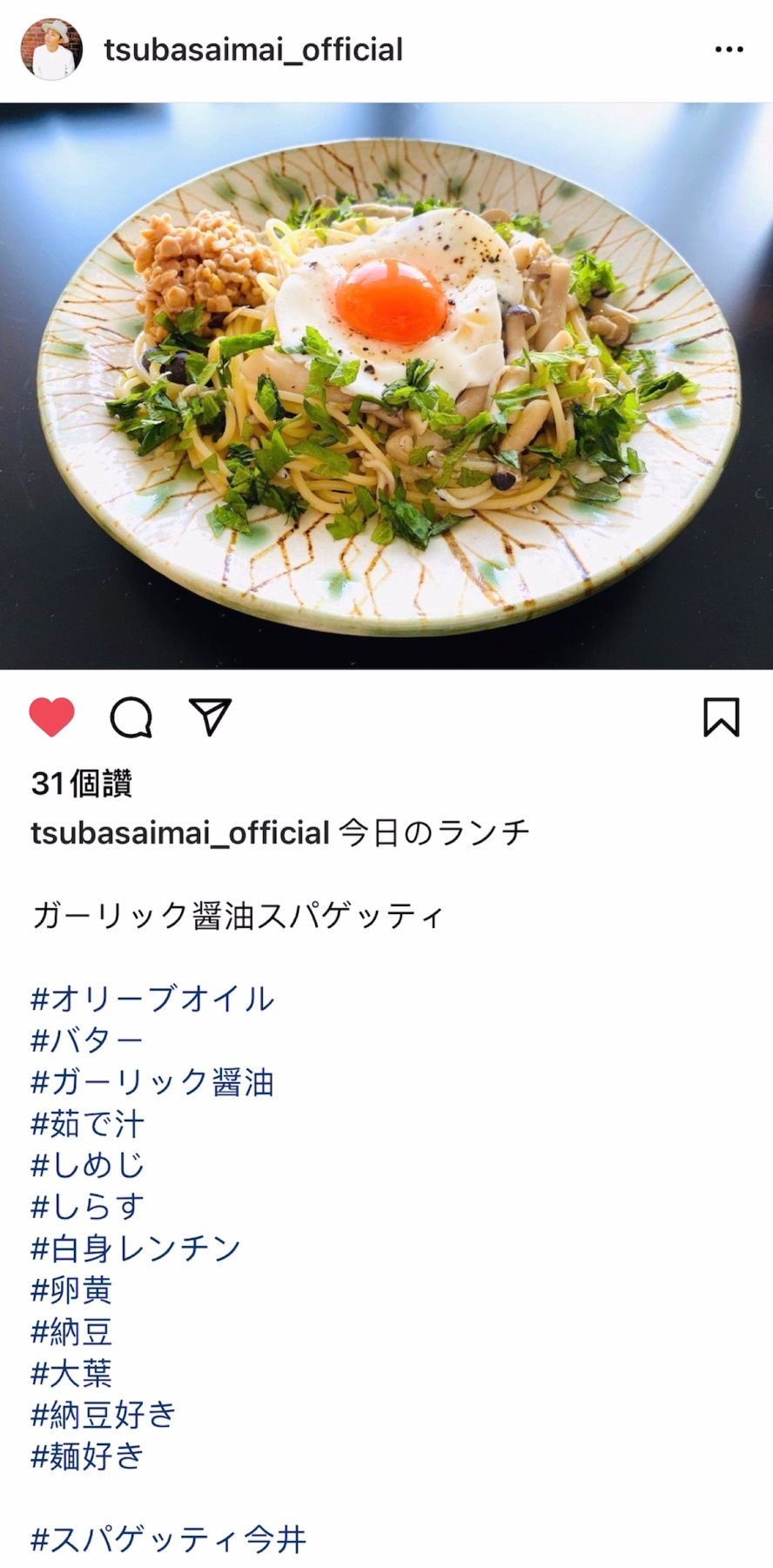Open hashtag #卵黄
773x1568 pixels.
point(71,1290)
